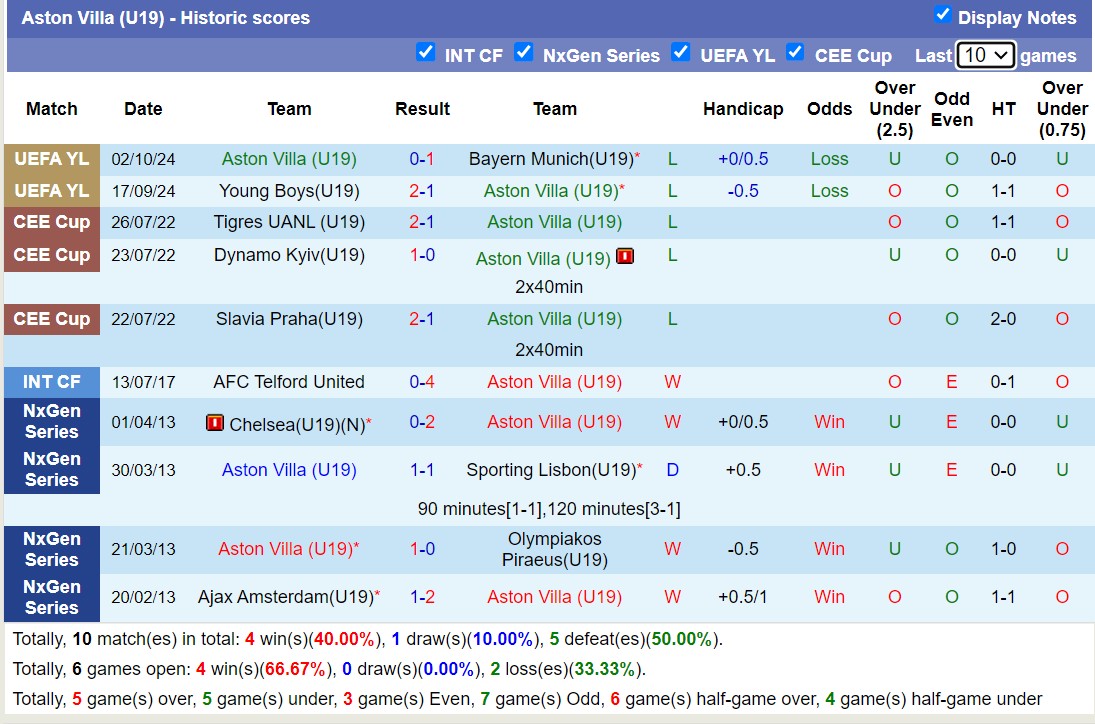Open the Last games count dropdown

coord(986,56)
